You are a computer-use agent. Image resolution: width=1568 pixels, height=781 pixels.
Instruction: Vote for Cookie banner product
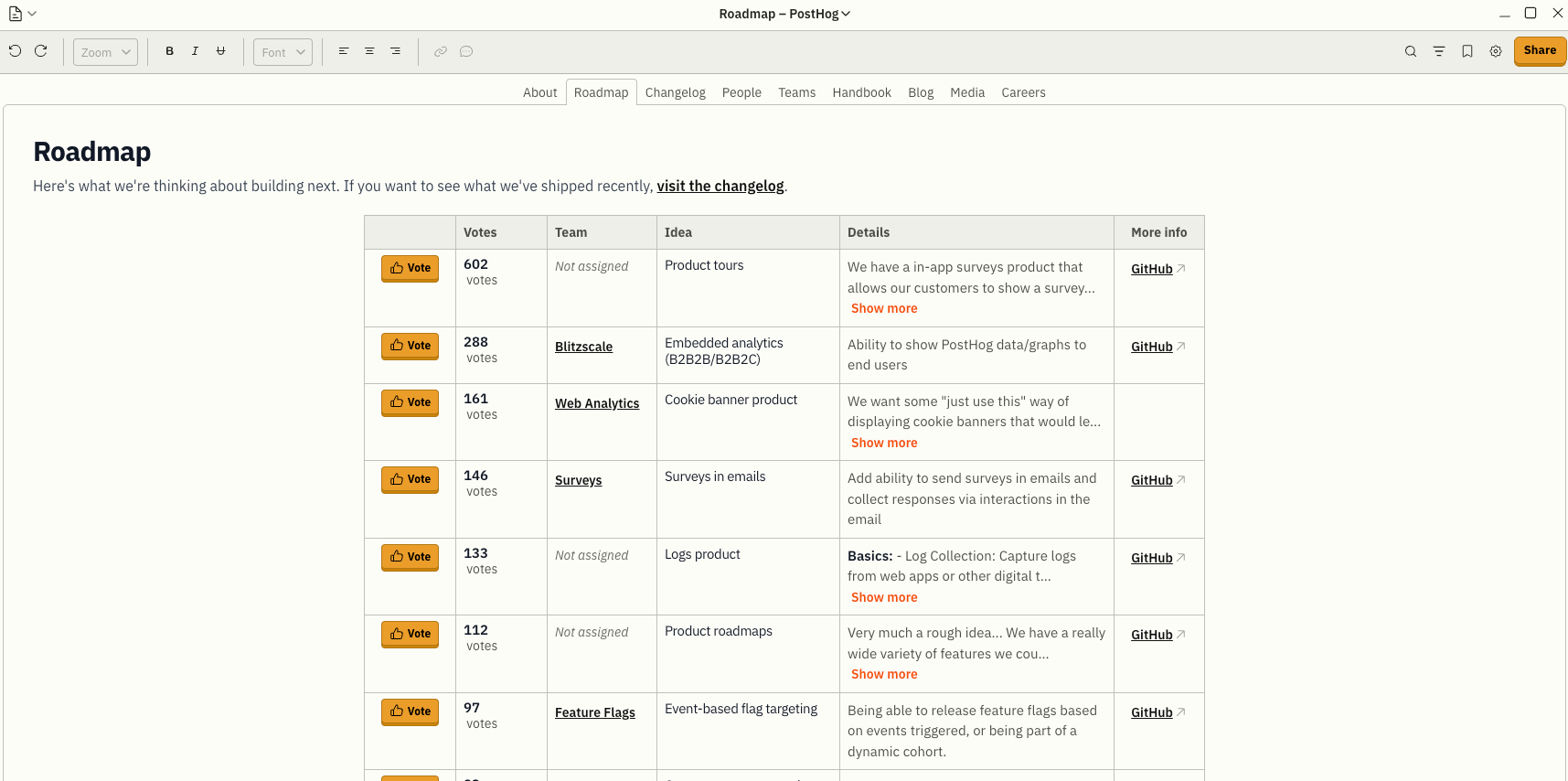410,402
